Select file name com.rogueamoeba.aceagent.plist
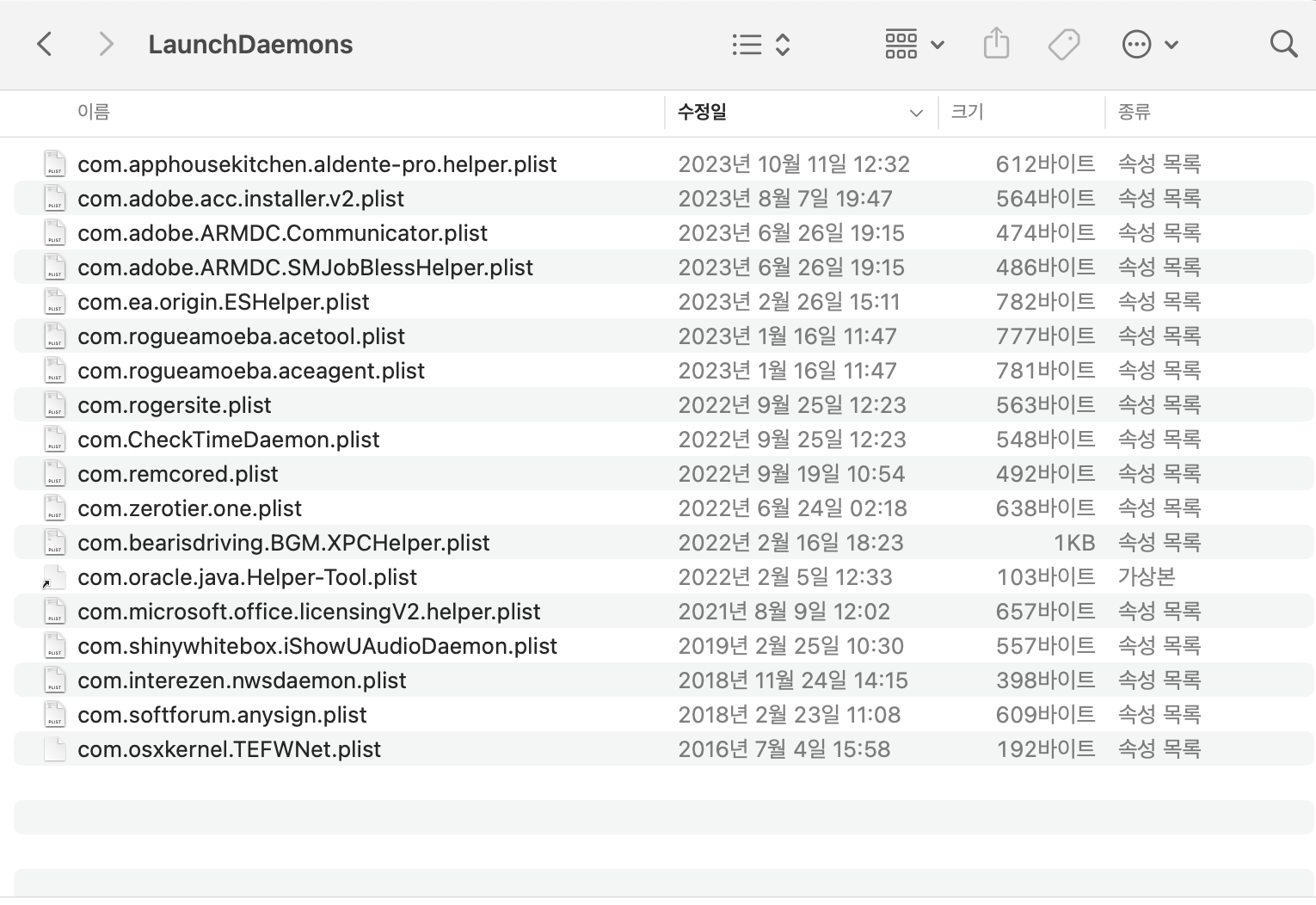 point(251,371)
